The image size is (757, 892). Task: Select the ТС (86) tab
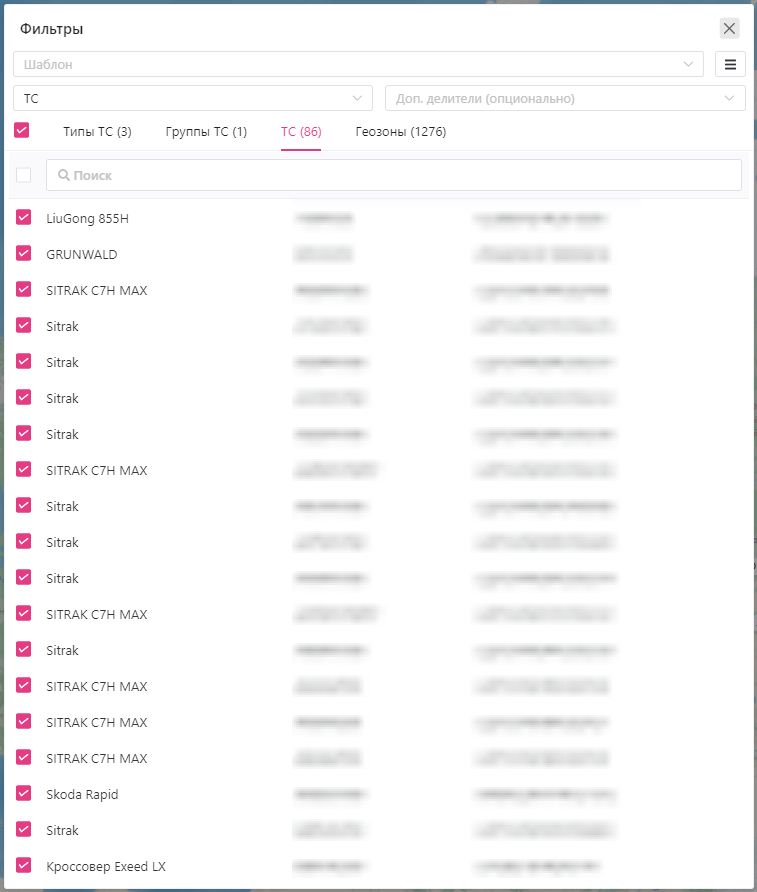click(301, 131)
